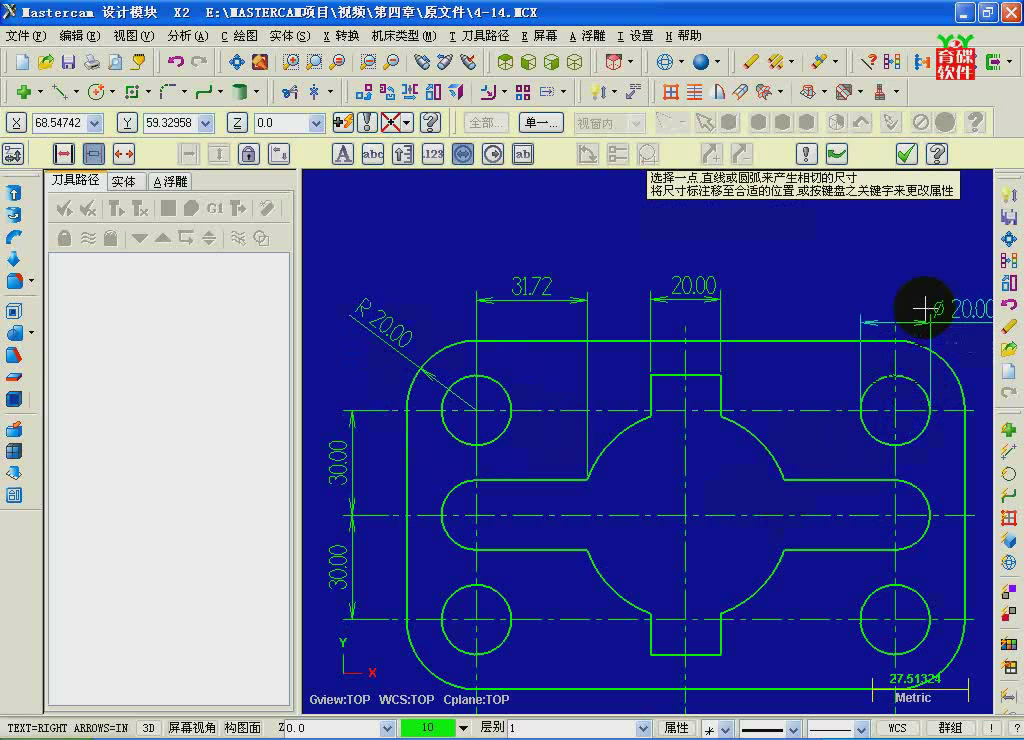Screen dimensions: 1024x740
Task: Click the green plus create point icon
Action: point(24,92)
